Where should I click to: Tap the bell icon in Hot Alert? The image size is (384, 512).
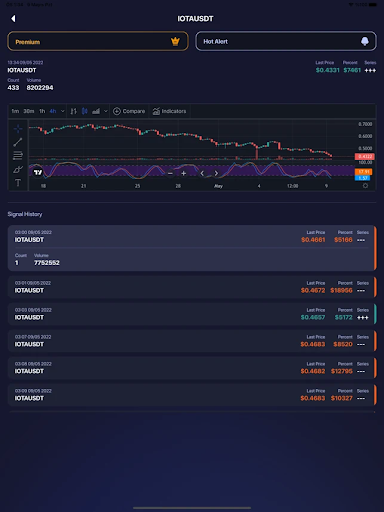pyautogui.click(x=365, y=41)
